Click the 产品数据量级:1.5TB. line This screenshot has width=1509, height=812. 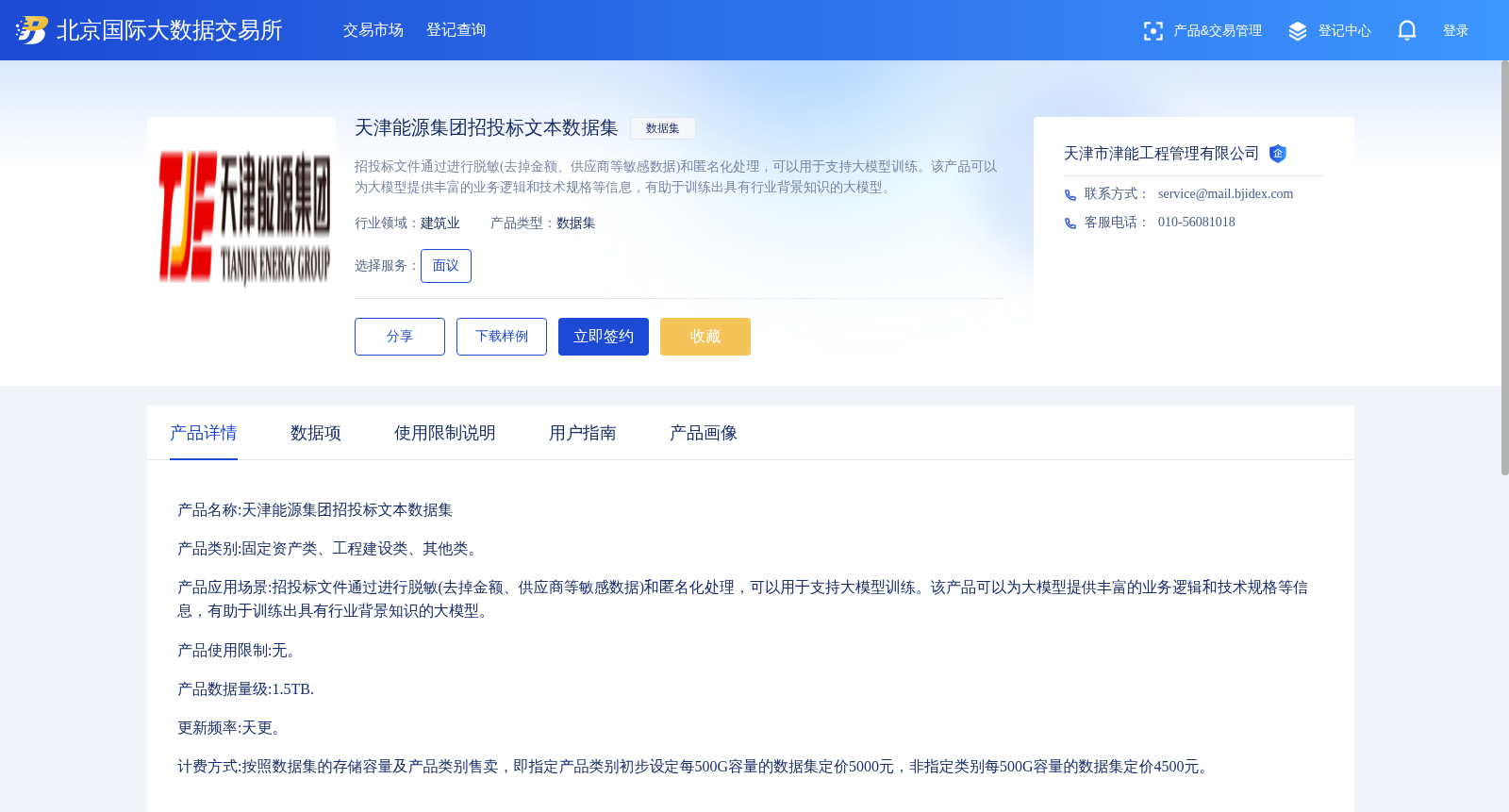tap(245, 689)
